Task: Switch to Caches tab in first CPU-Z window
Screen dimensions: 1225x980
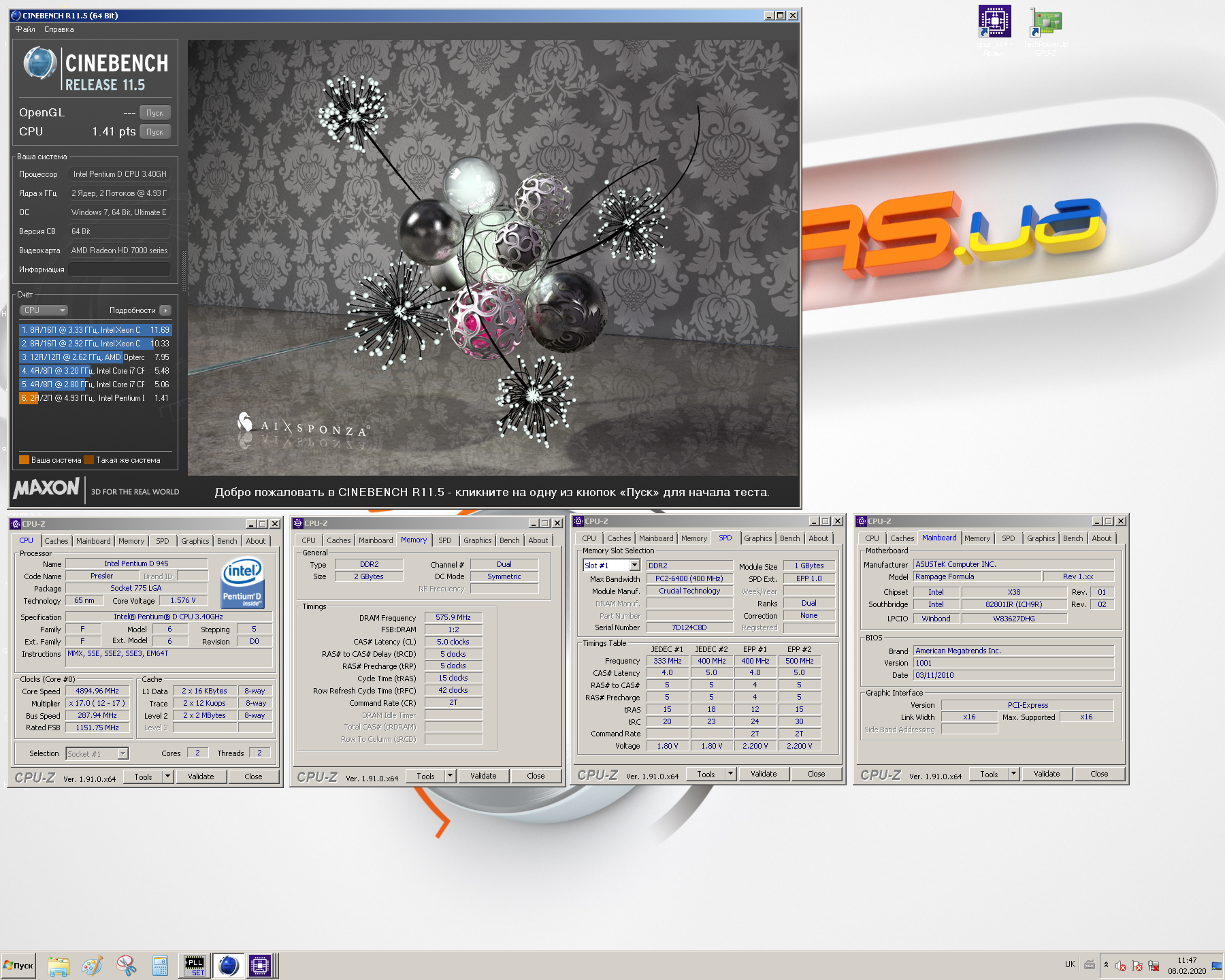Action: tap(56, 541)
